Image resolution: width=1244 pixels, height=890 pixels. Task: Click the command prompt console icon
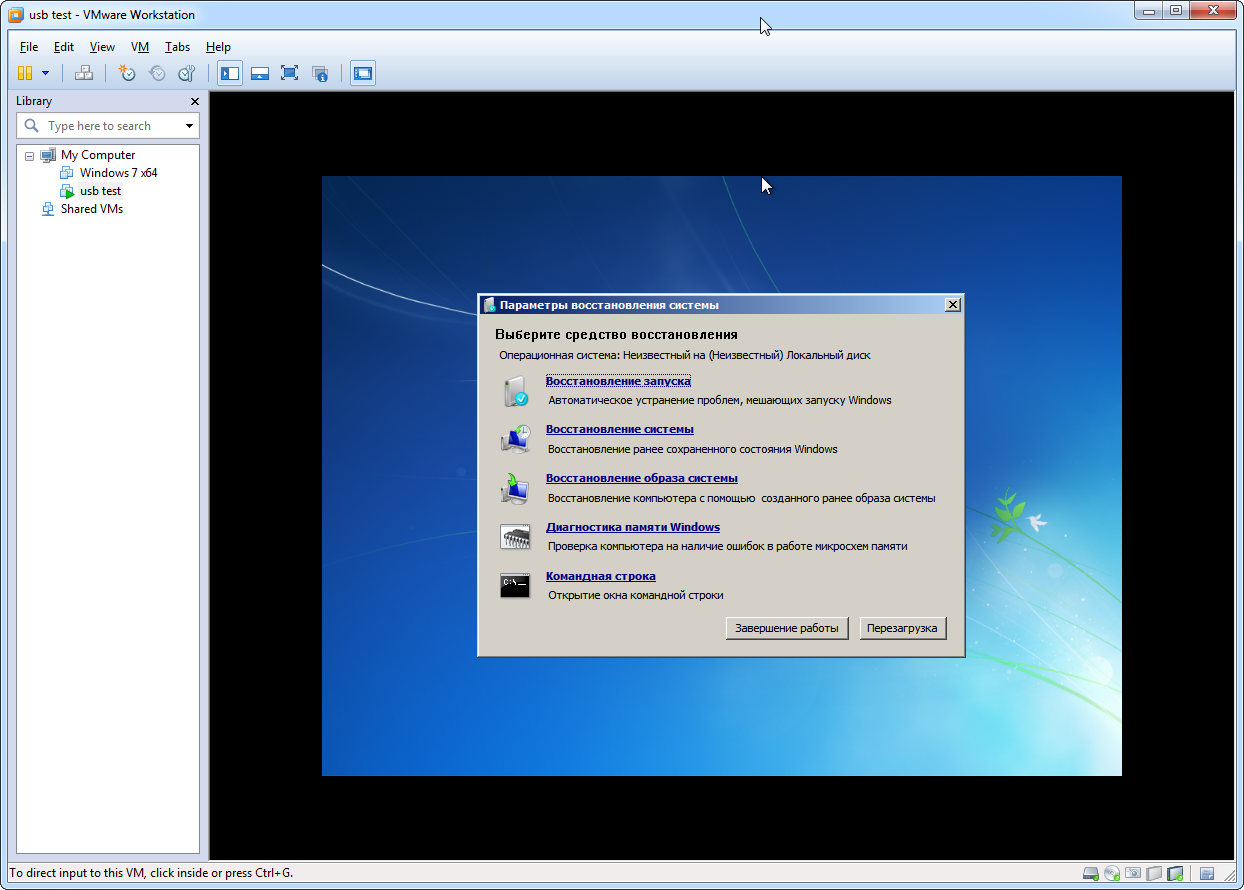point(515,586)
